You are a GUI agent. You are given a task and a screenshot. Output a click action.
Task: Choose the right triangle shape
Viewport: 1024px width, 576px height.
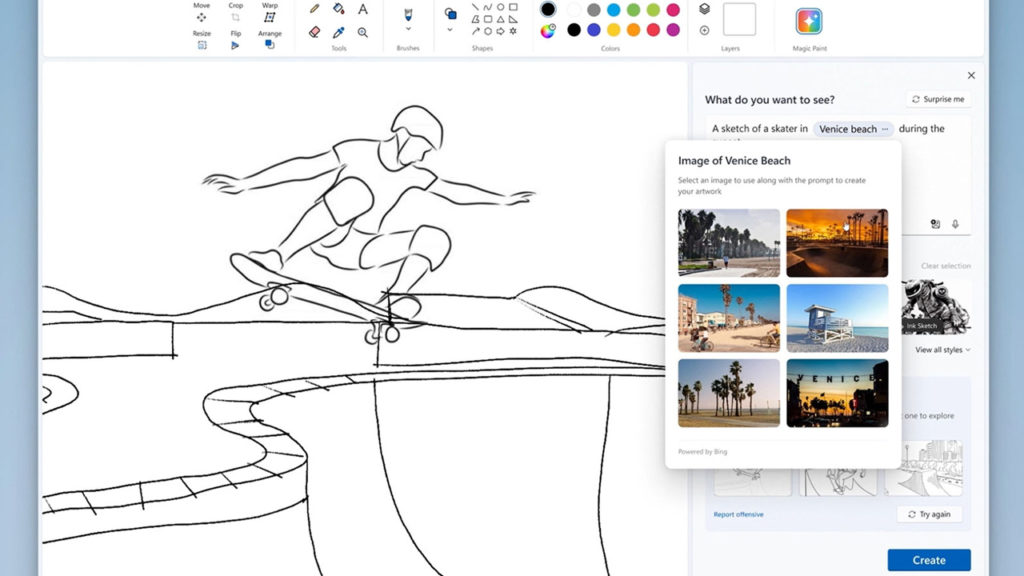coord(513,19)
